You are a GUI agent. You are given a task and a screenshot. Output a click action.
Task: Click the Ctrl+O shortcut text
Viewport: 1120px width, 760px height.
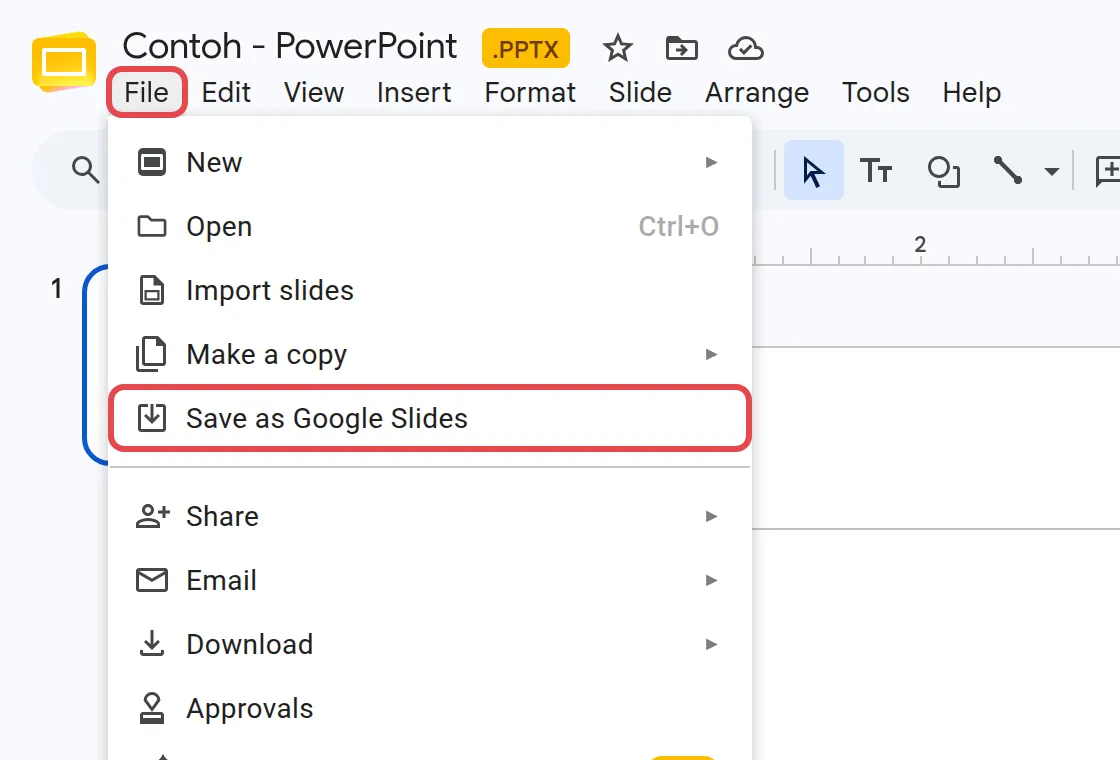[x=678, y=226]
